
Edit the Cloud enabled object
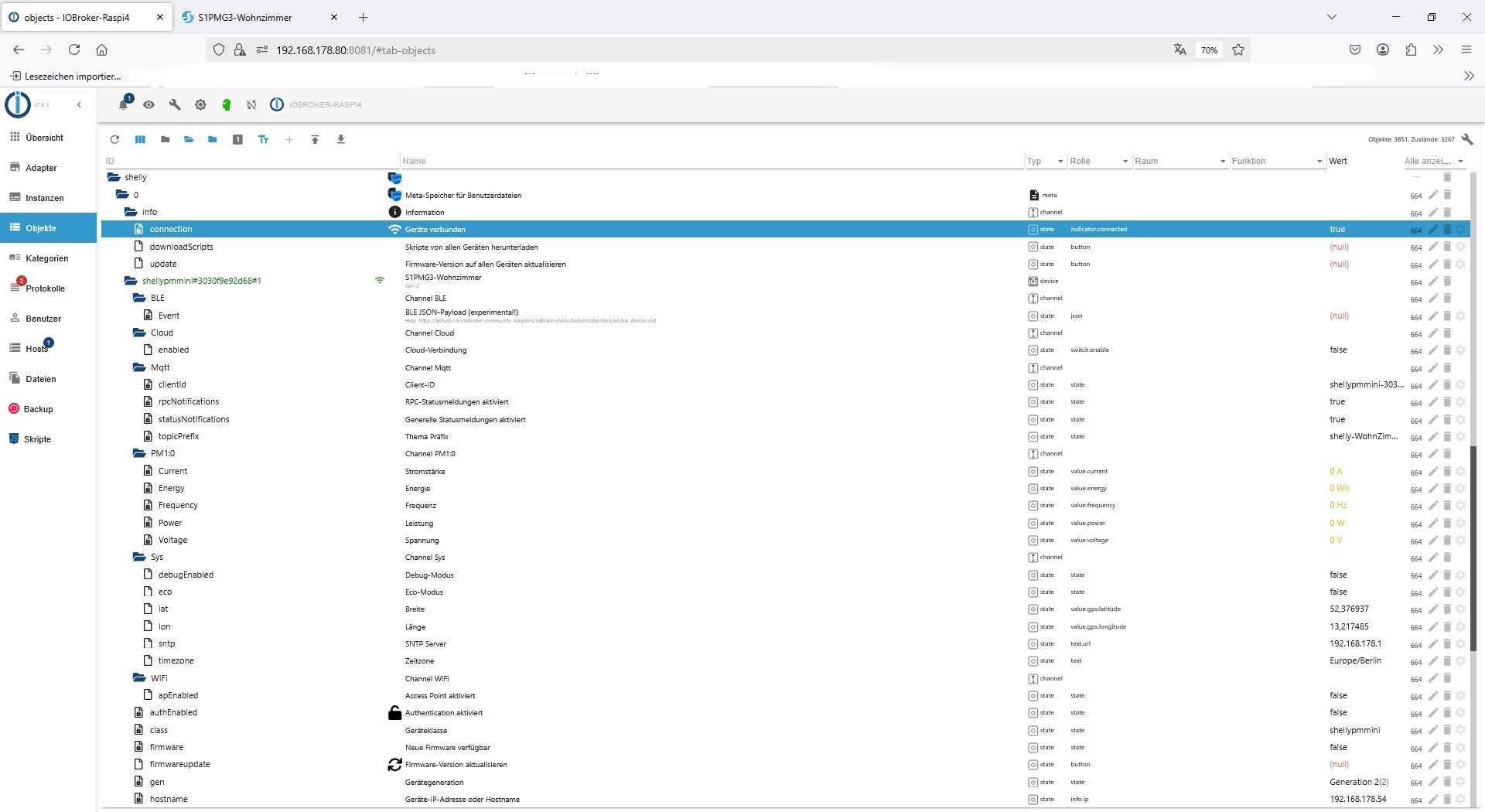pyautogui.click(x=1433, y=350)
